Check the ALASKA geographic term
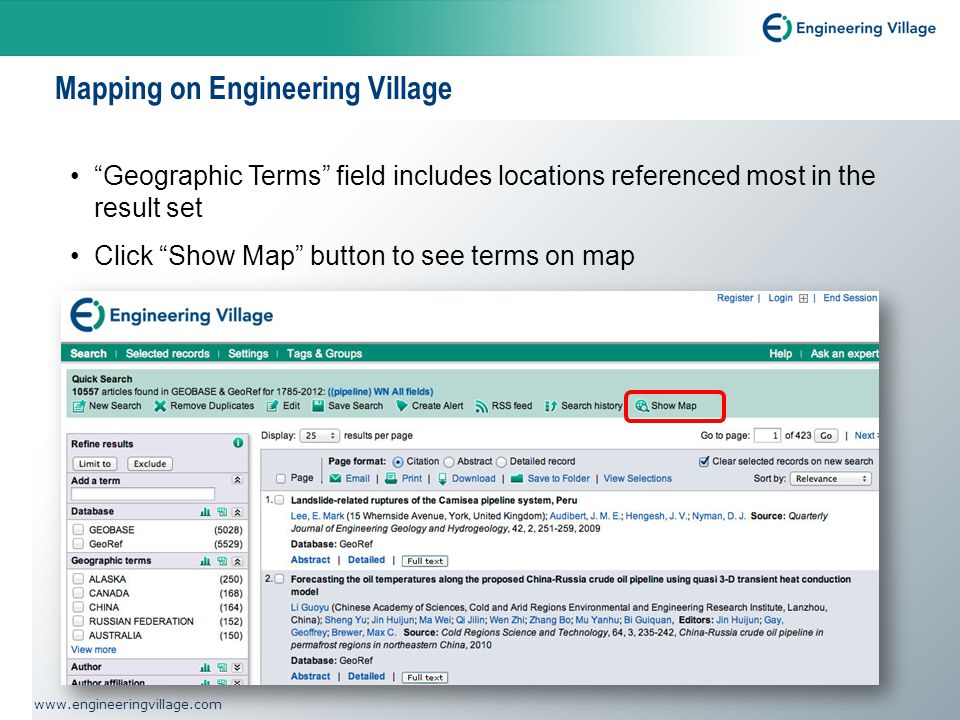Viewport: 960px width, 720px height. (x=78, y=579)
